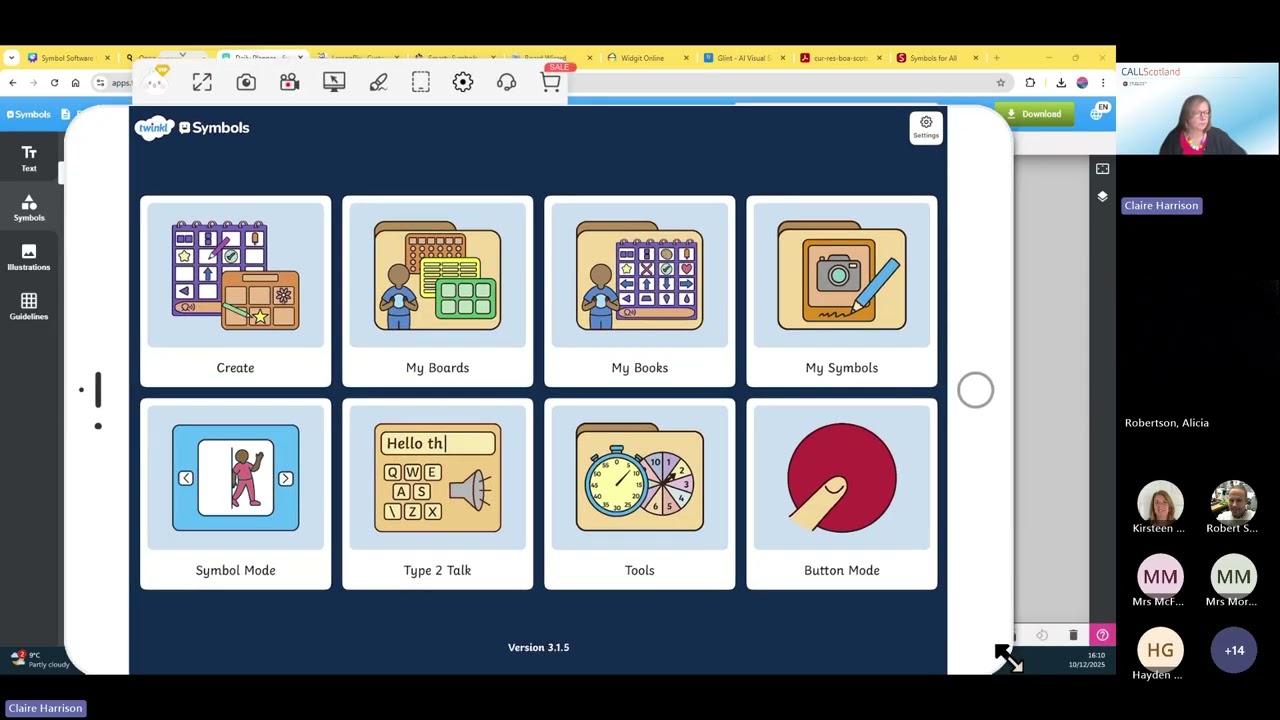Click the Twinkl Symbols logo
This screenshot has width=1280, height=720.
point(192,128)
